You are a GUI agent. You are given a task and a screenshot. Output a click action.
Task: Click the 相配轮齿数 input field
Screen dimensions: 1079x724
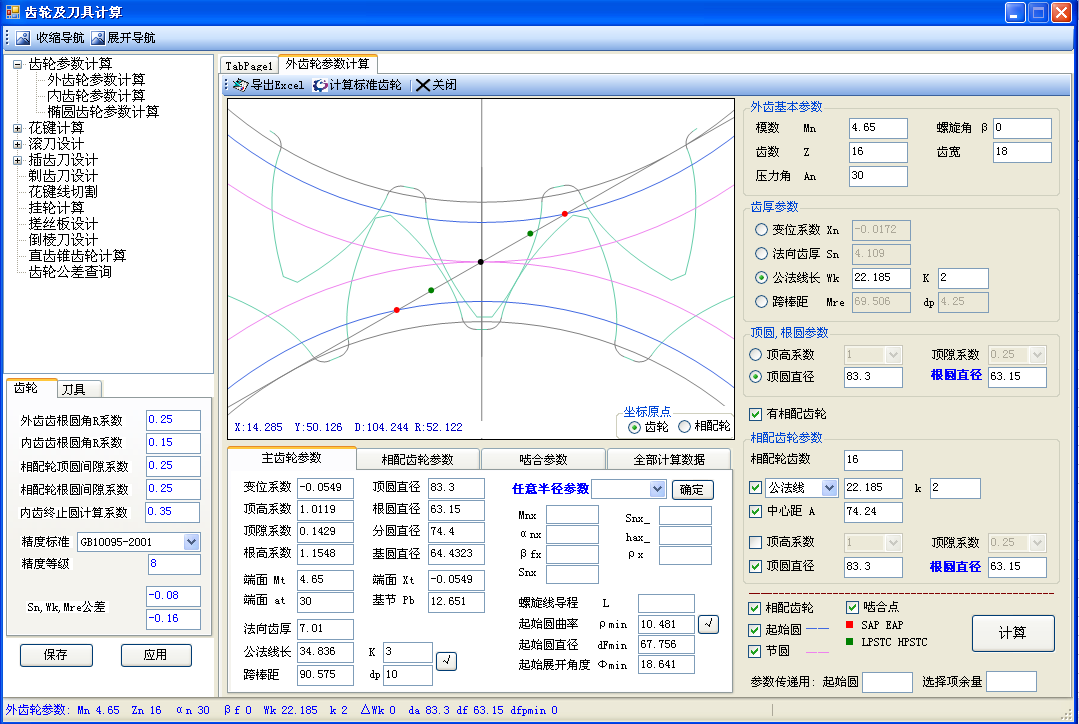[x=873, y=460]
